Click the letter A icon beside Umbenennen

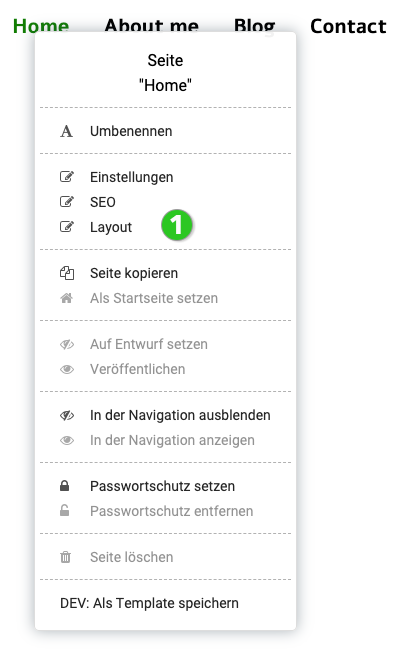[66, 131]
